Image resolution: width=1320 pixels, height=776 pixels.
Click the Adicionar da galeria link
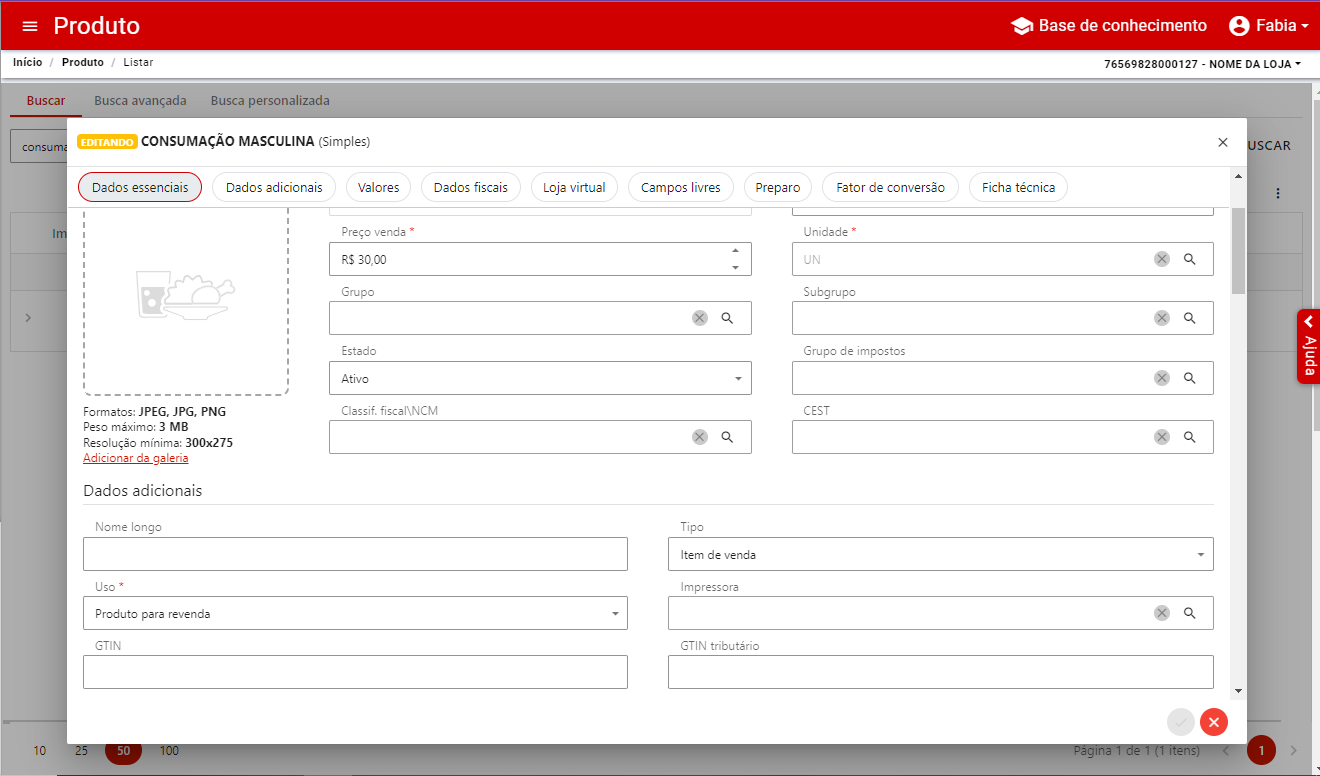tap(135, 458)
